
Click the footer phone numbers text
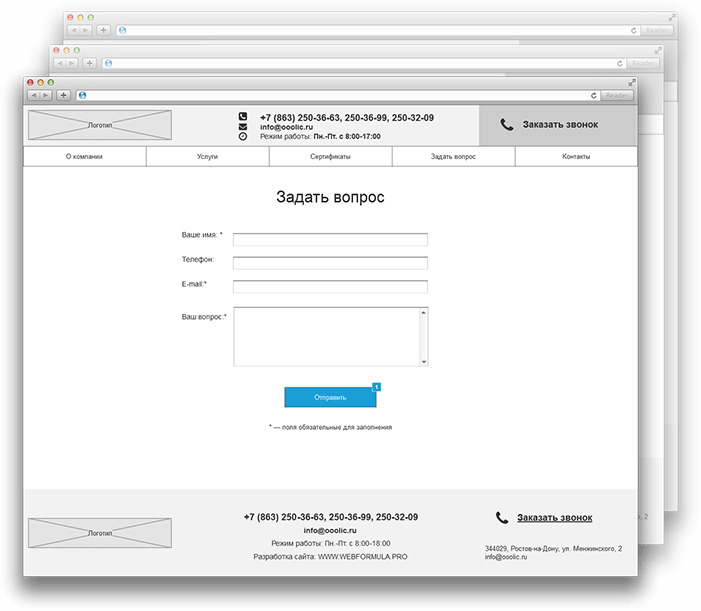click(x=331, y=517)
